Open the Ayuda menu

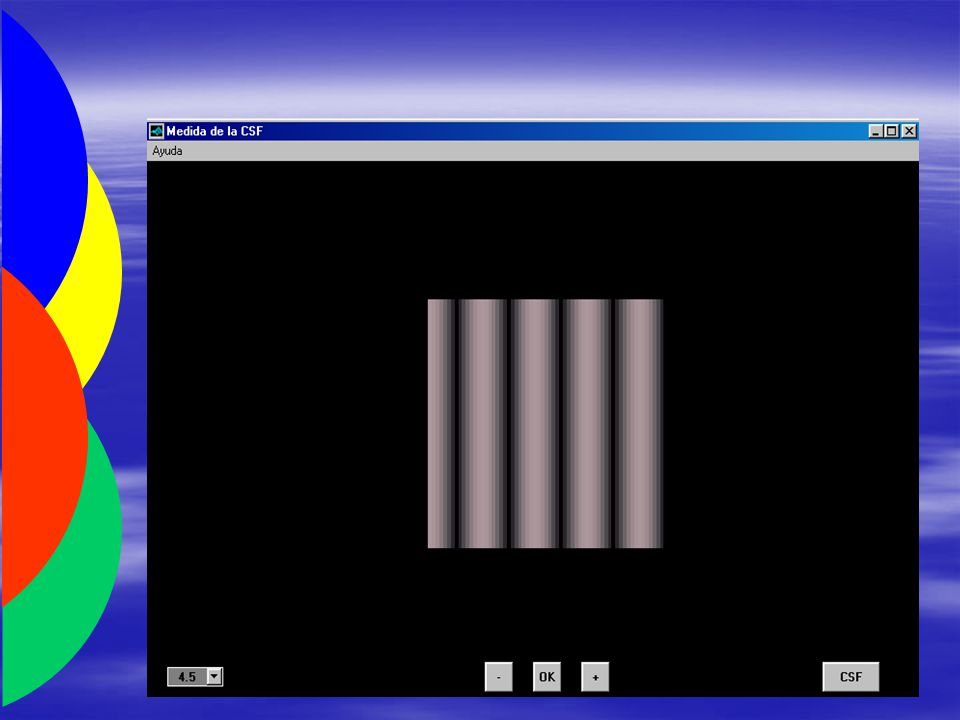coord(167,151)
